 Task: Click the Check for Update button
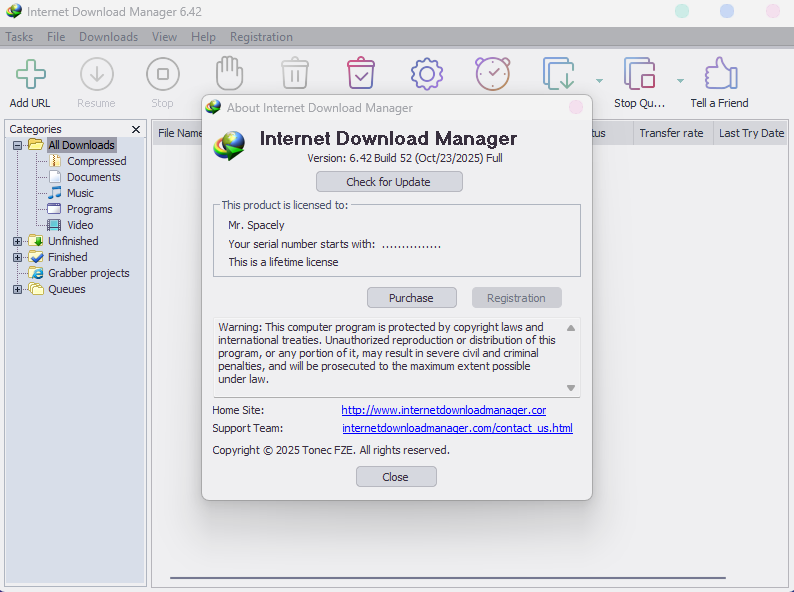[x=389, y=182]
